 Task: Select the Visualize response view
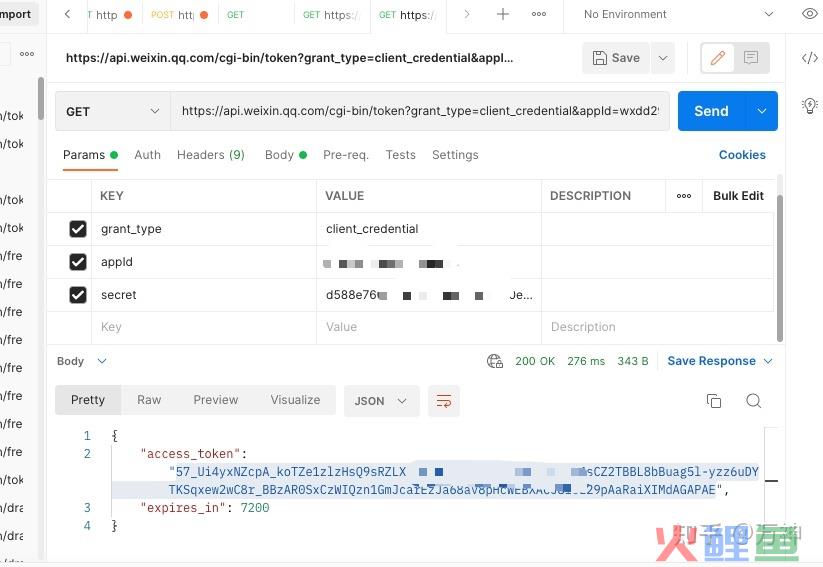296,400
